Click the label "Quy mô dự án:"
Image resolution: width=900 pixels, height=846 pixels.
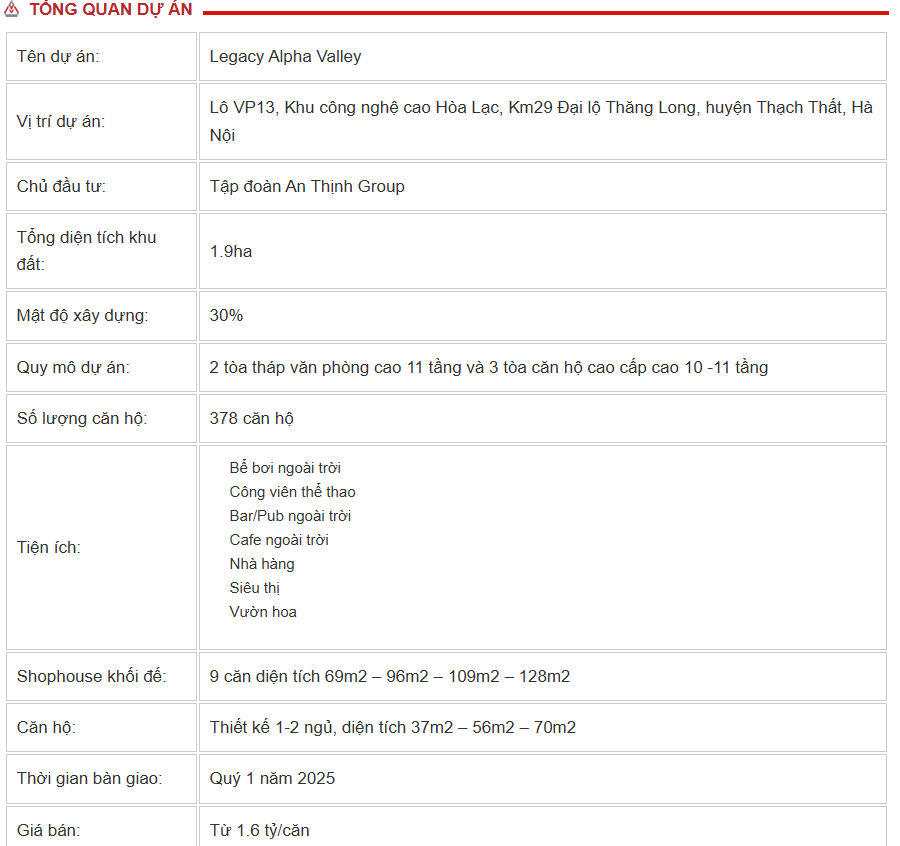click(x=73, y=367)
